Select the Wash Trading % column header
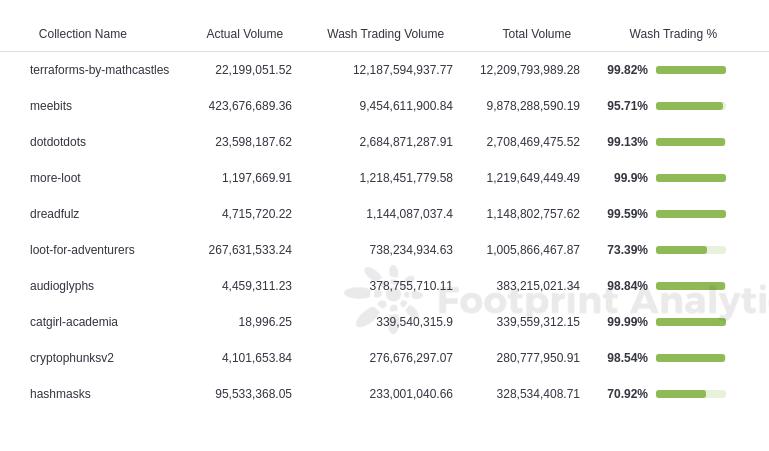Viewport: 769px width, 451px height. pos(673,34)
